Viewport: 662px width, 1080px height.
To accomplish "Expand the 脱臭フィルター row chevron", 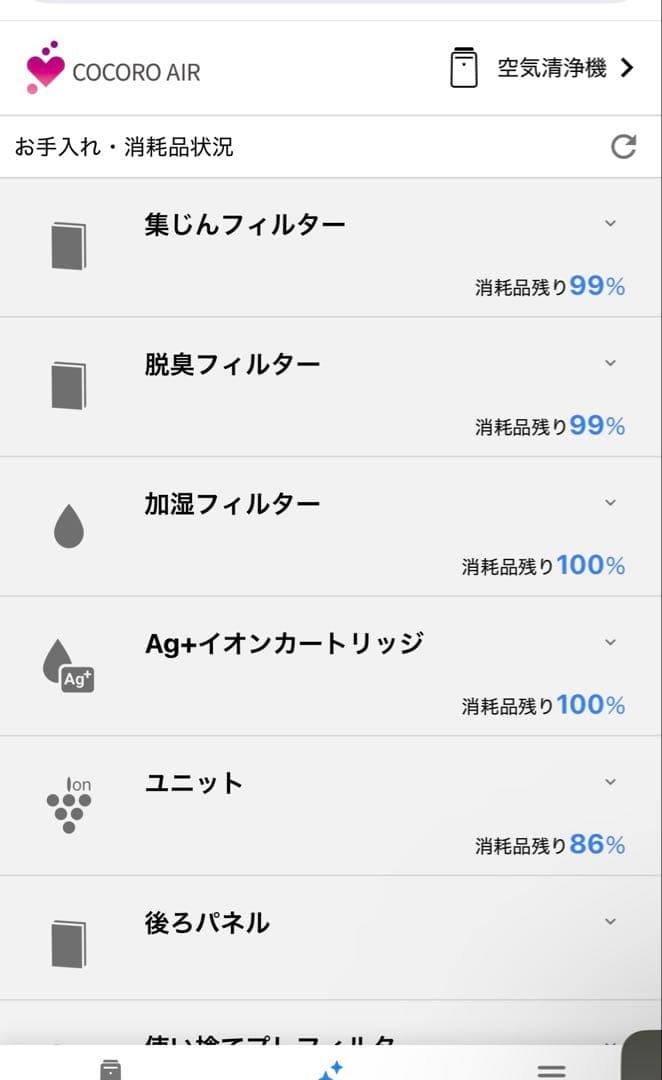I will [x=611, y=363].
